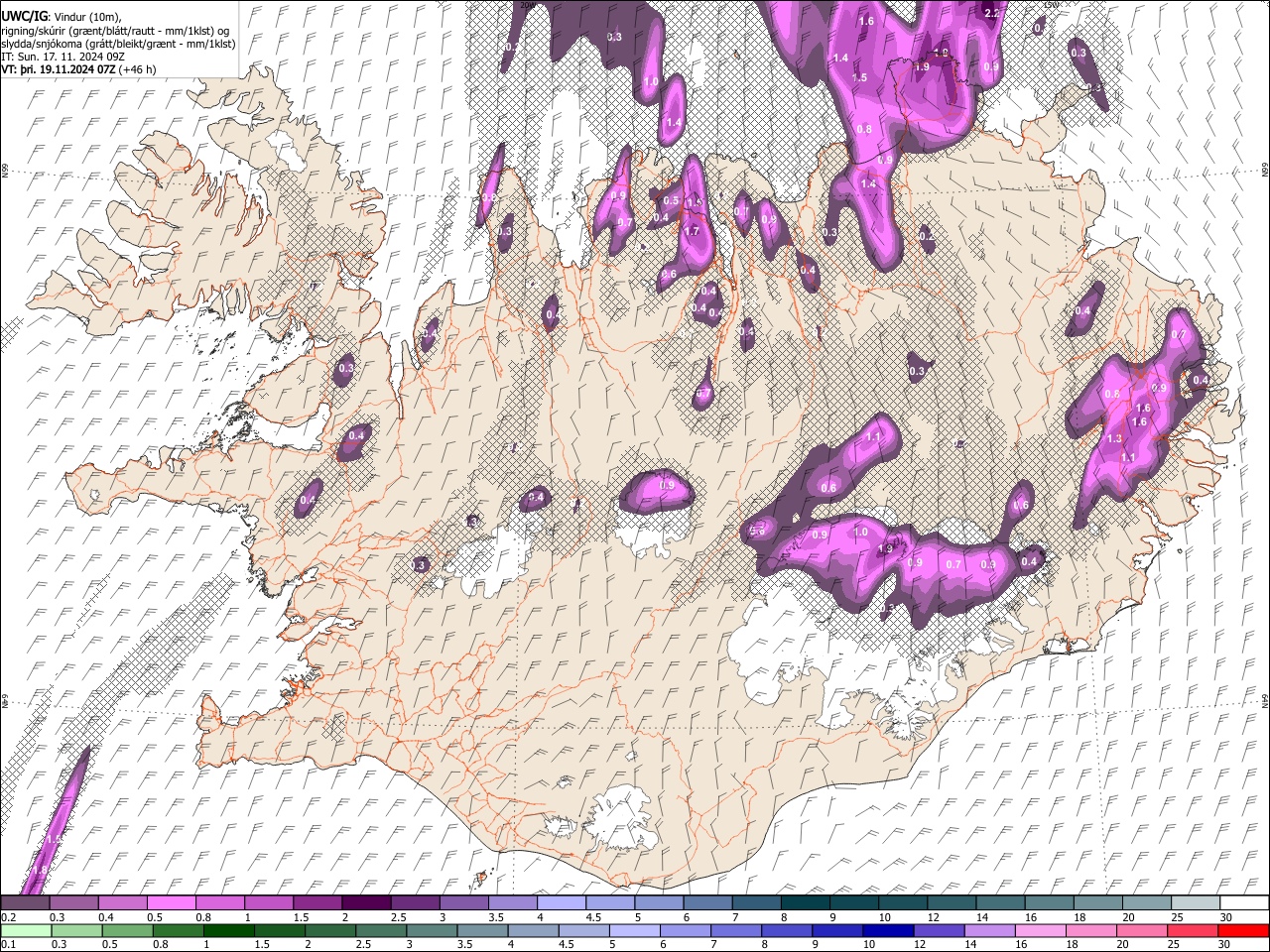Screen dimensions: 1270x952
Task: Select light pink rain swatch between 16 and 18
Action: (x=1042, y=930)
